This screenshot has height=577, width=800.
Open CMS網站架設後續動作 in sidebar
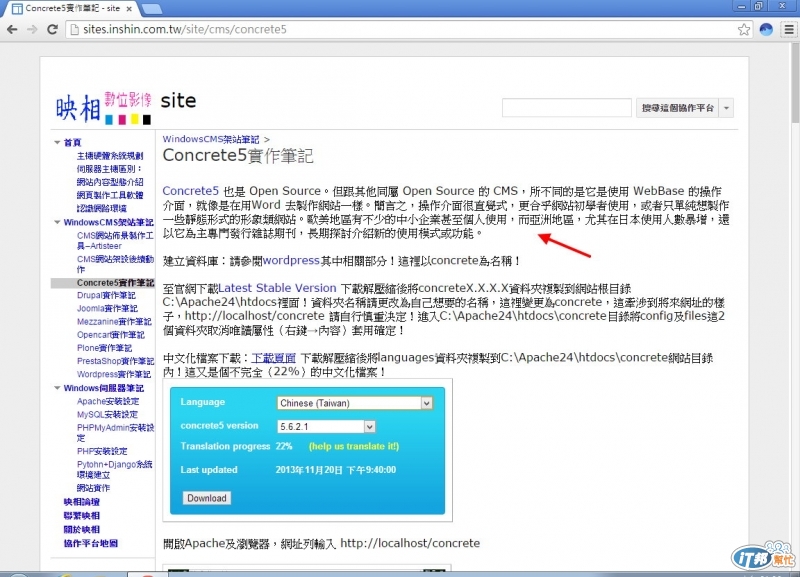(115, 264)
